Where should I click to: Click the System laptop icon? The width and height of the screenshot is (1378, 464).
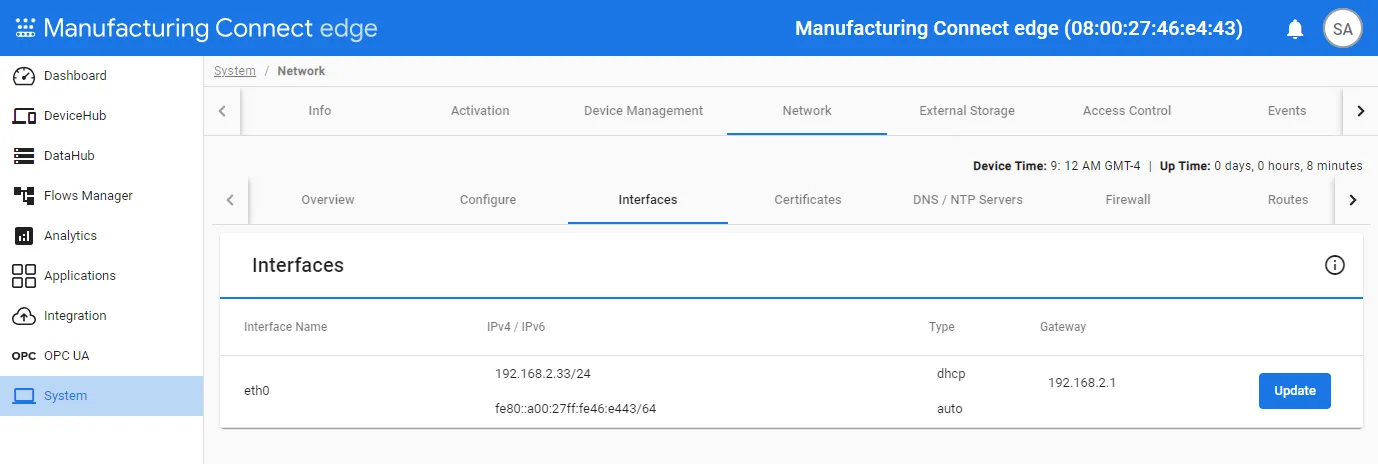(24, 396)
